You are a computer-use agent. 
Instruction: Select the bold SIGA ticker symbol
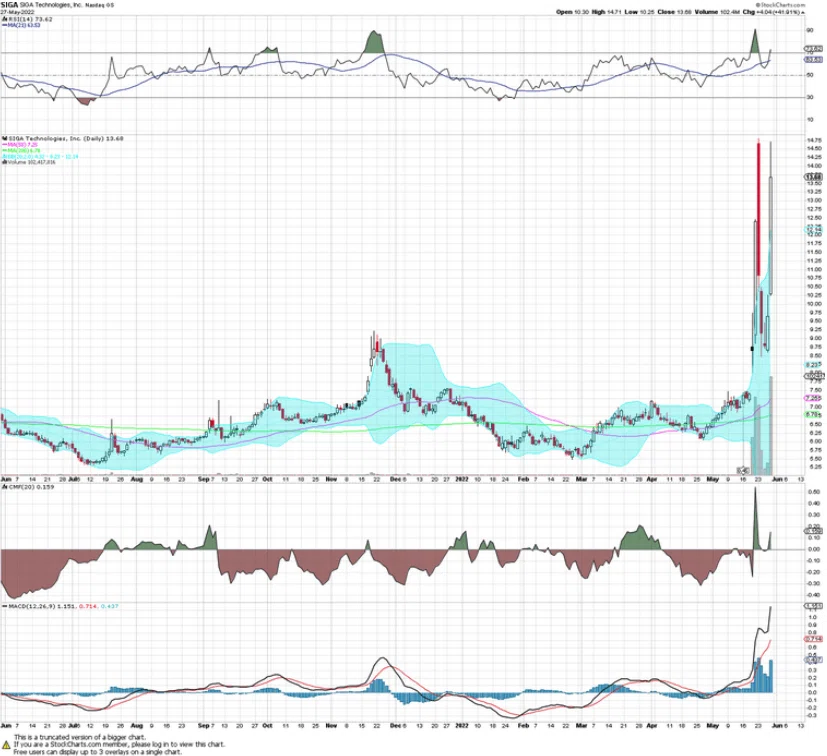point(9,5)
